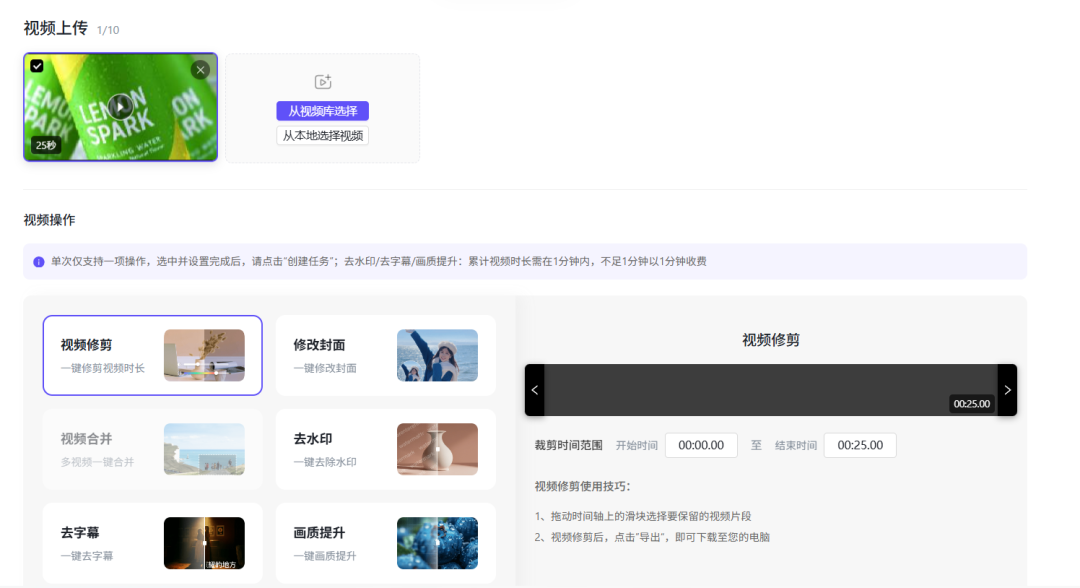Screen dimensions: 1080x588
Task: Select the 修改封面 operation card
Action: pyautogui.click(x=385, y=356)
